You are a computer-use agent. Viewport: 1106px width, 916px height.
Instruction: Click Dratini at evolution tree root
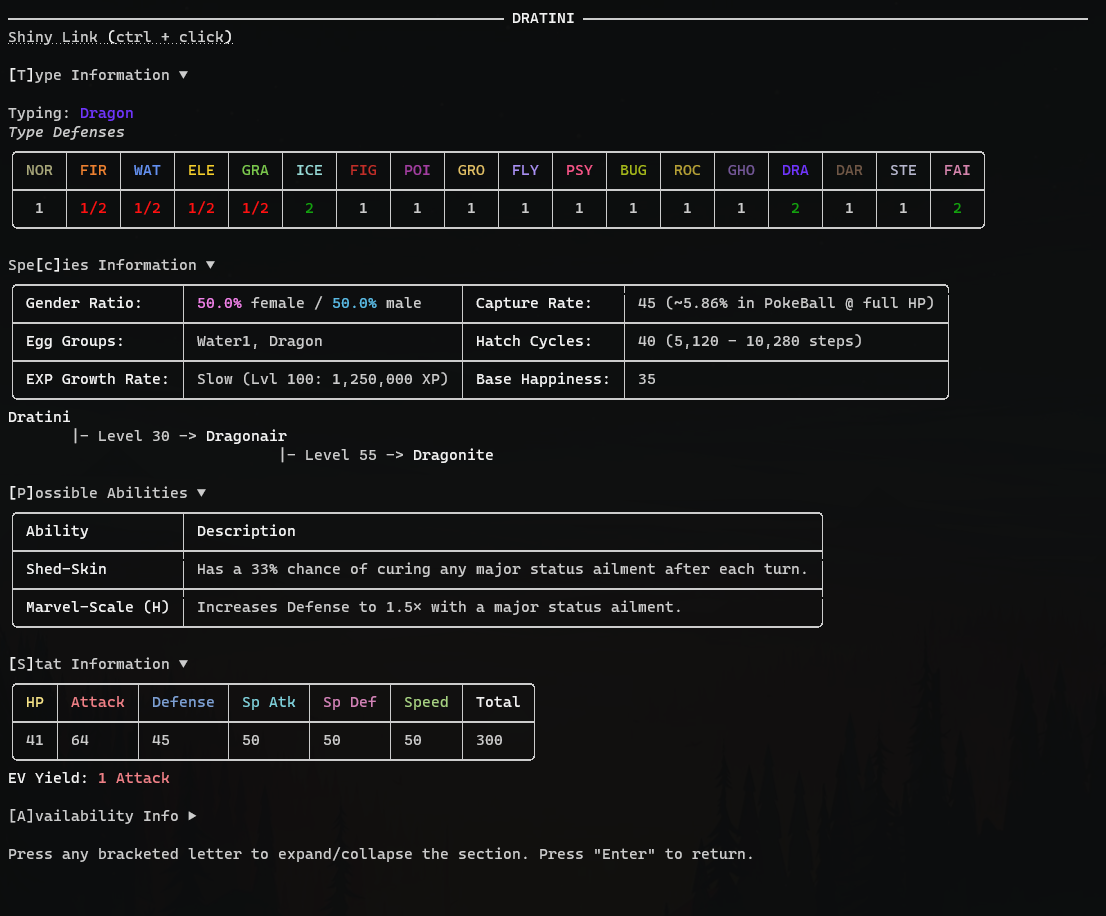(40, 417)
